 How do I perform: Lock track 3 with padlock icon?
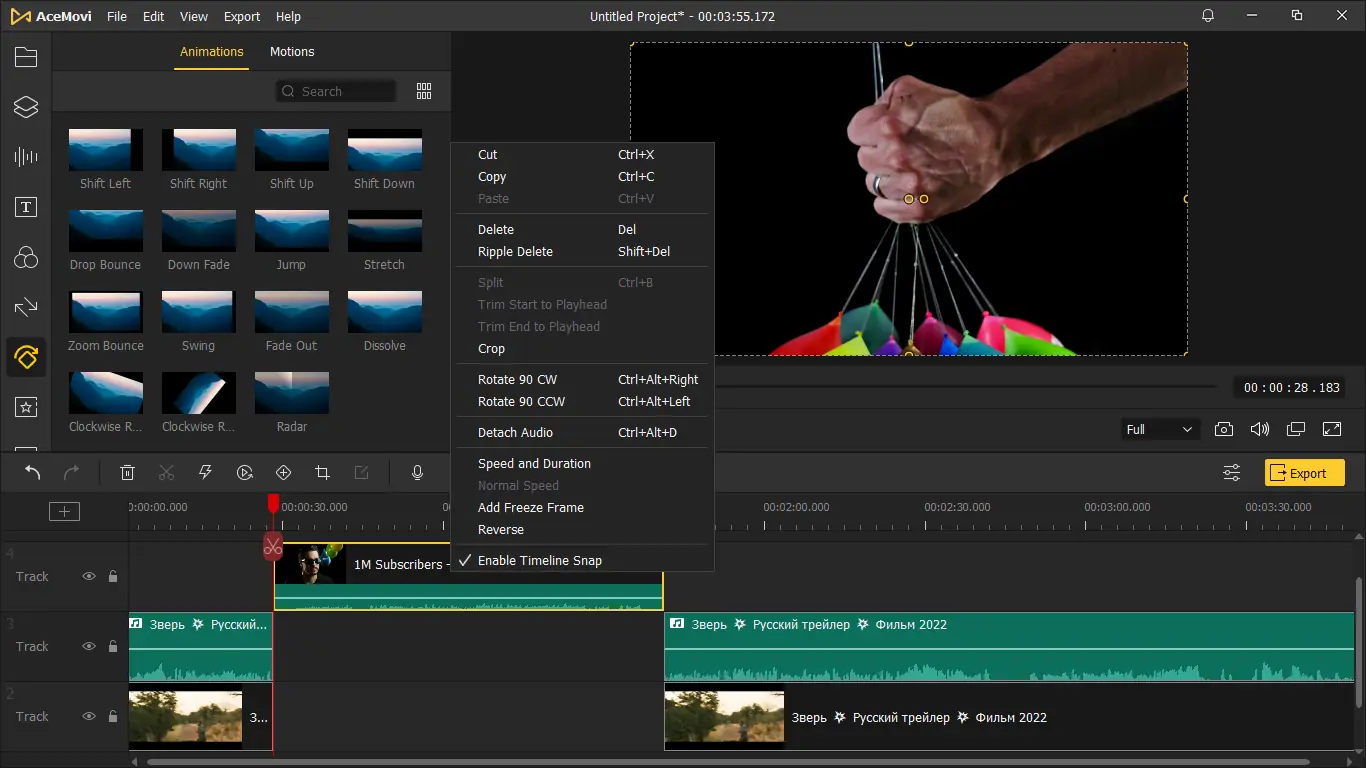coord(113,646)
